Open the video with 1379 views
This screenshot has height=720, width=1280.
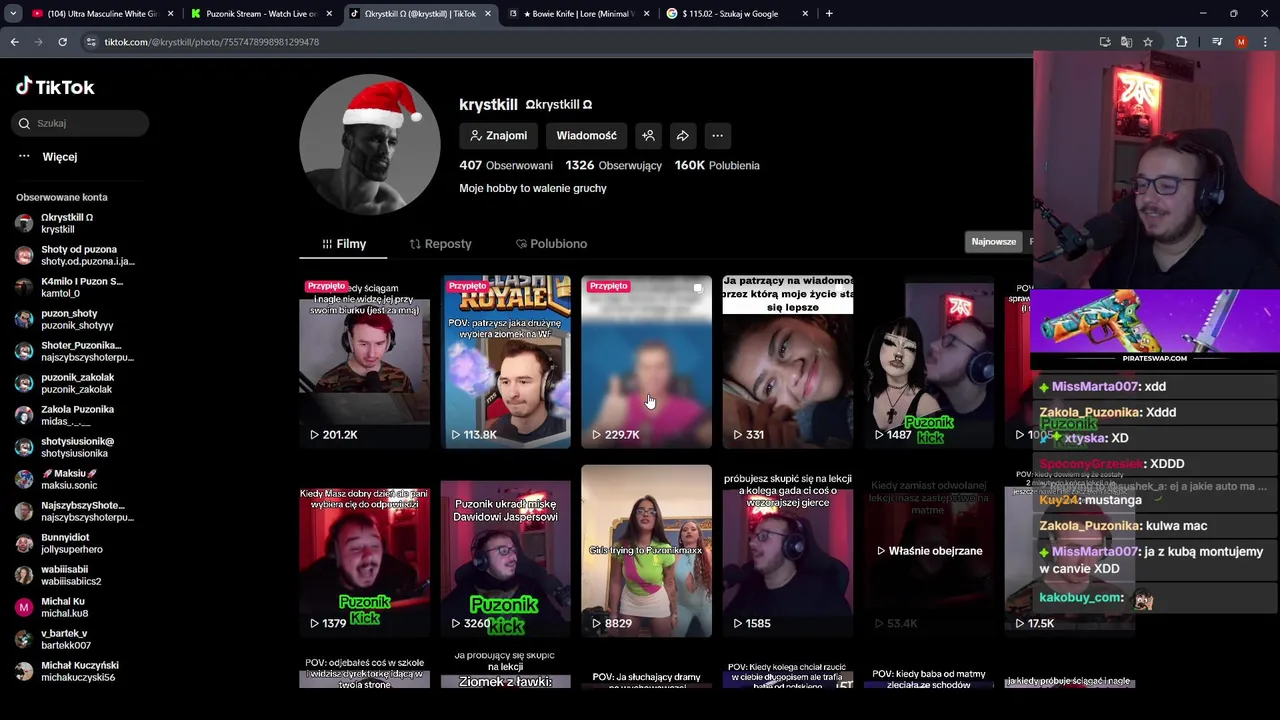click(x=364, y=551)
